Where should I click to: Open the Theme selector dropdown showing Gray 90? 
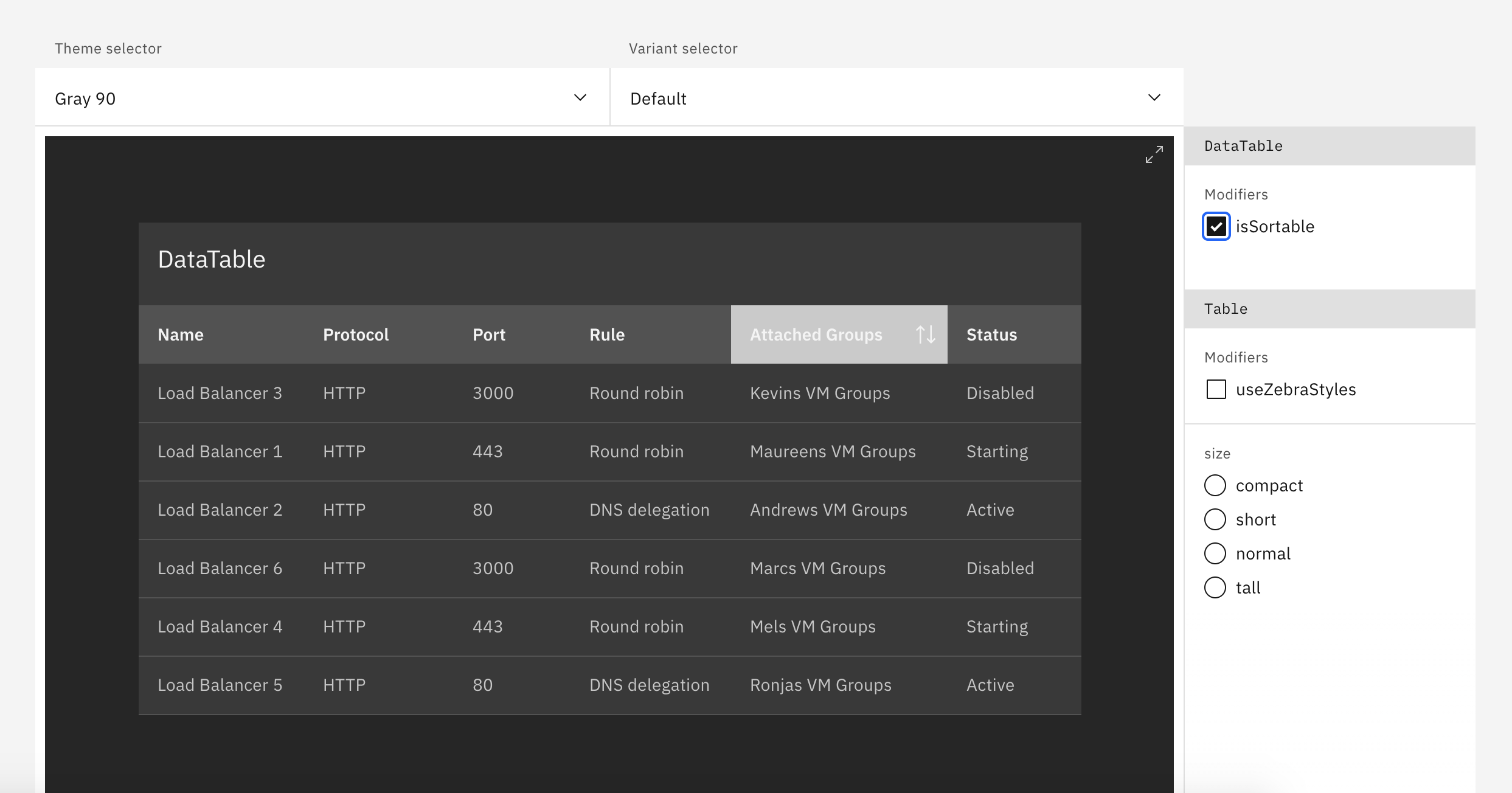[x=322, y=97]
